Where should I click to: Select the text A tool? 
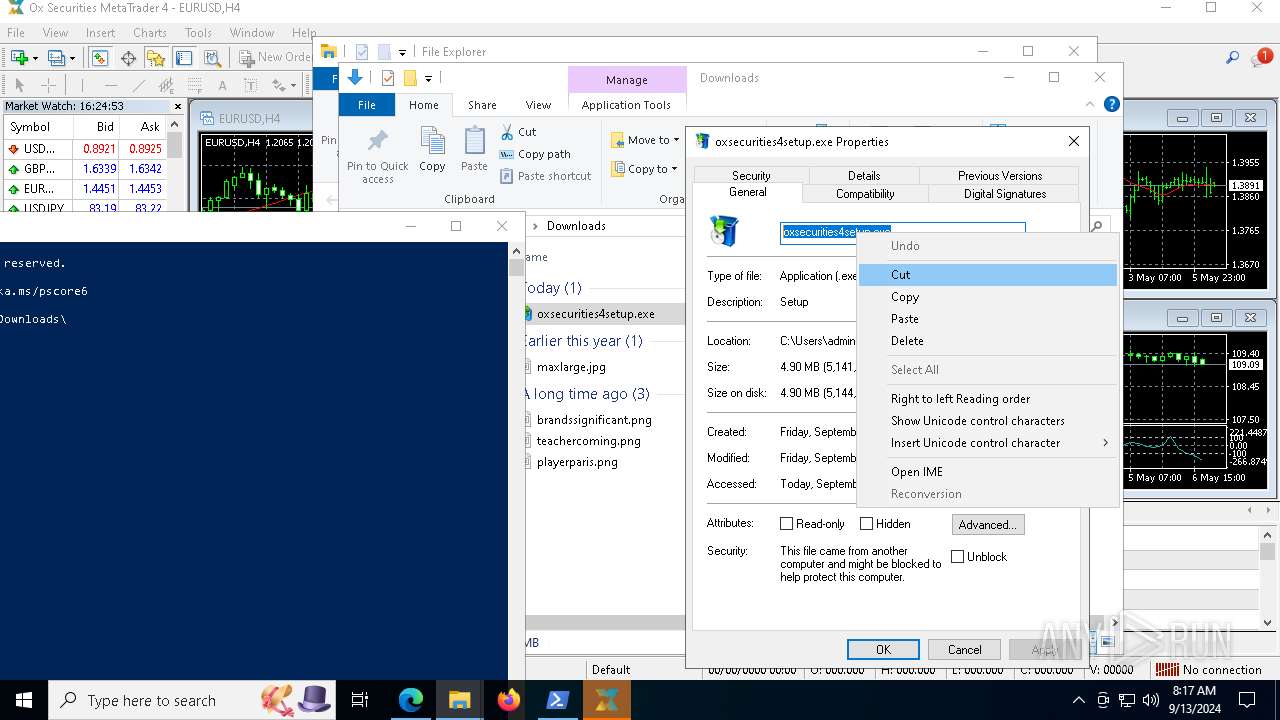(x=222, y=85)
